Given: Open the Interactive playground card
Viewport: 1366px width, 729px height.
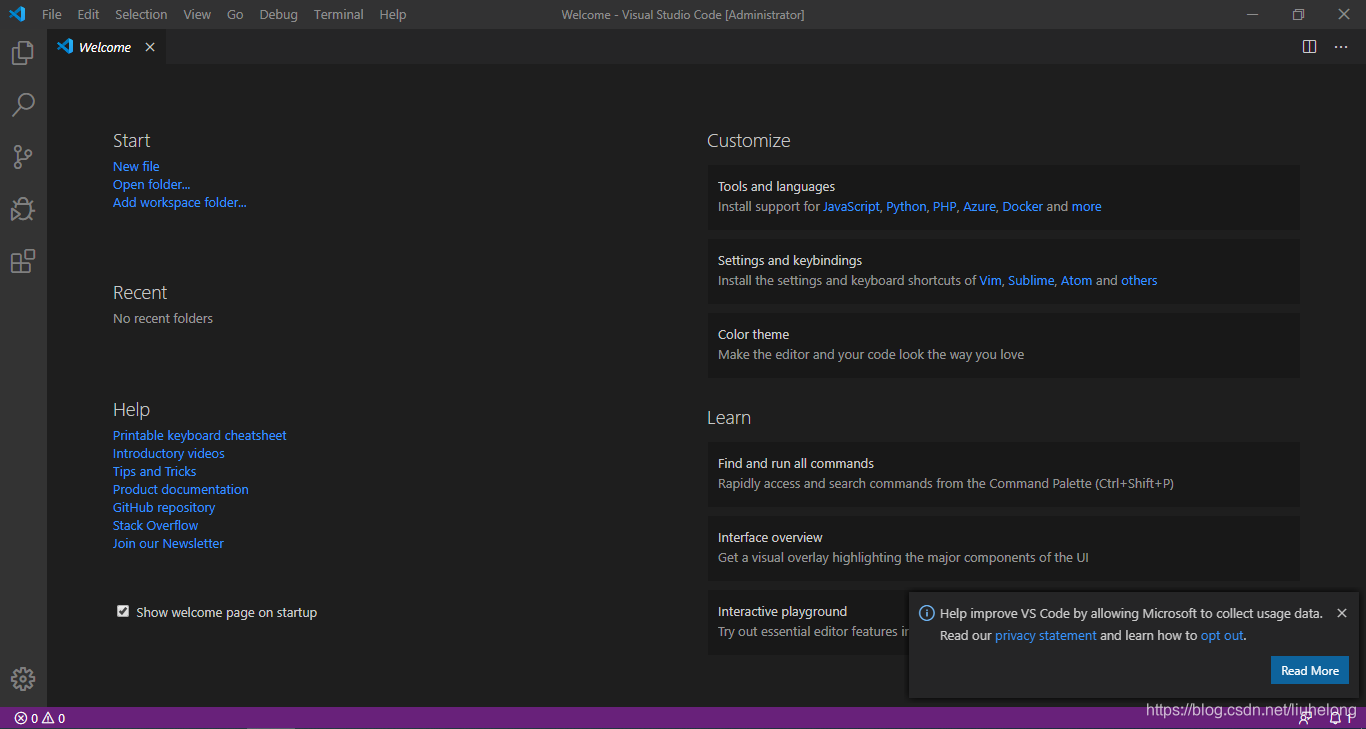Looking at the screenshot, I should (806, 622).
